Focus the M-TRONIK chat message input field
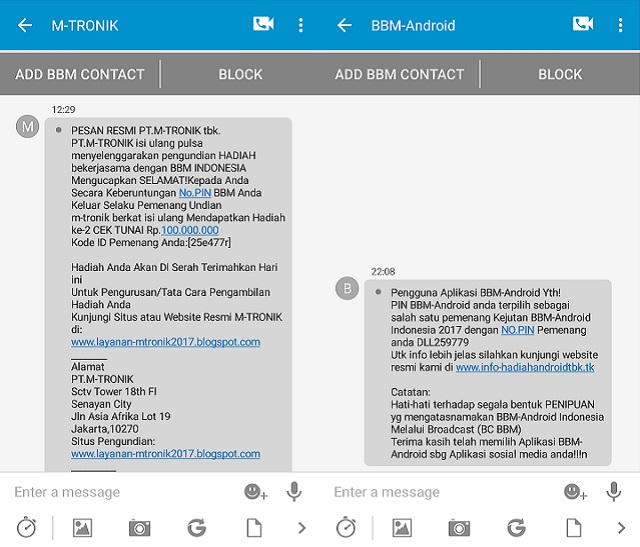 [x=122, y=492]
